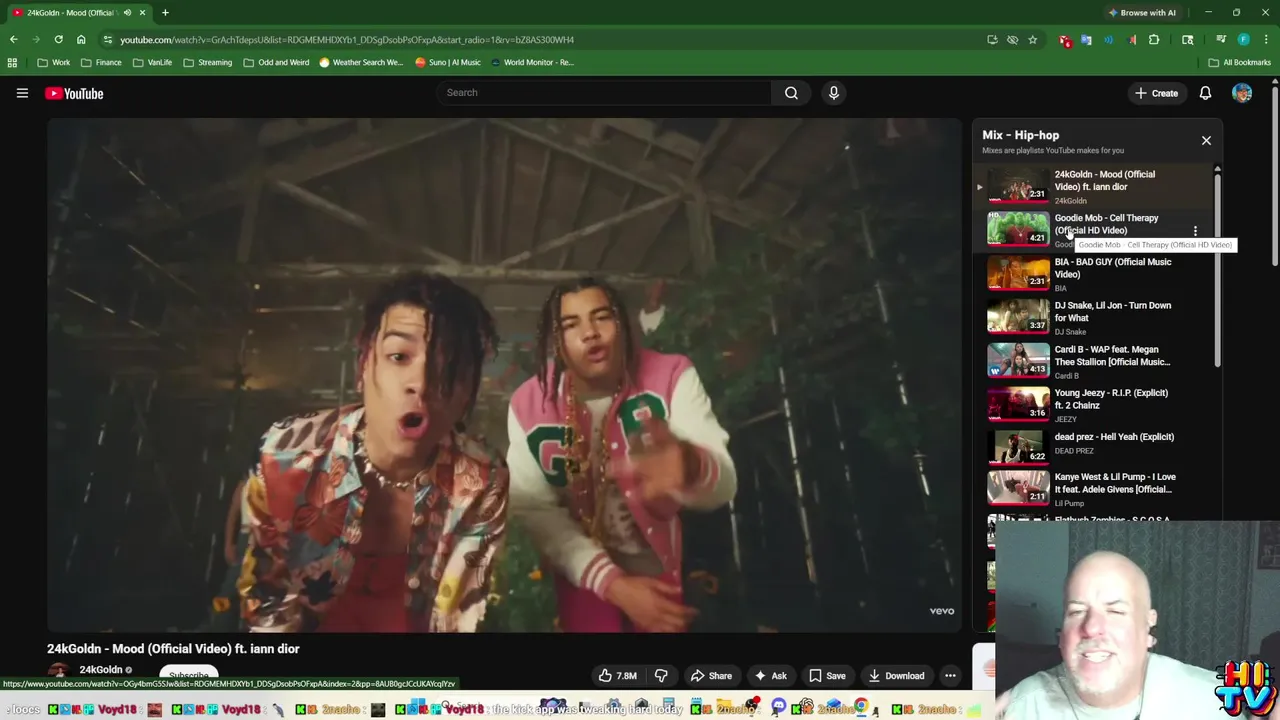
Task: Open YouTube notifications bell
Action: click(1205, 93)
